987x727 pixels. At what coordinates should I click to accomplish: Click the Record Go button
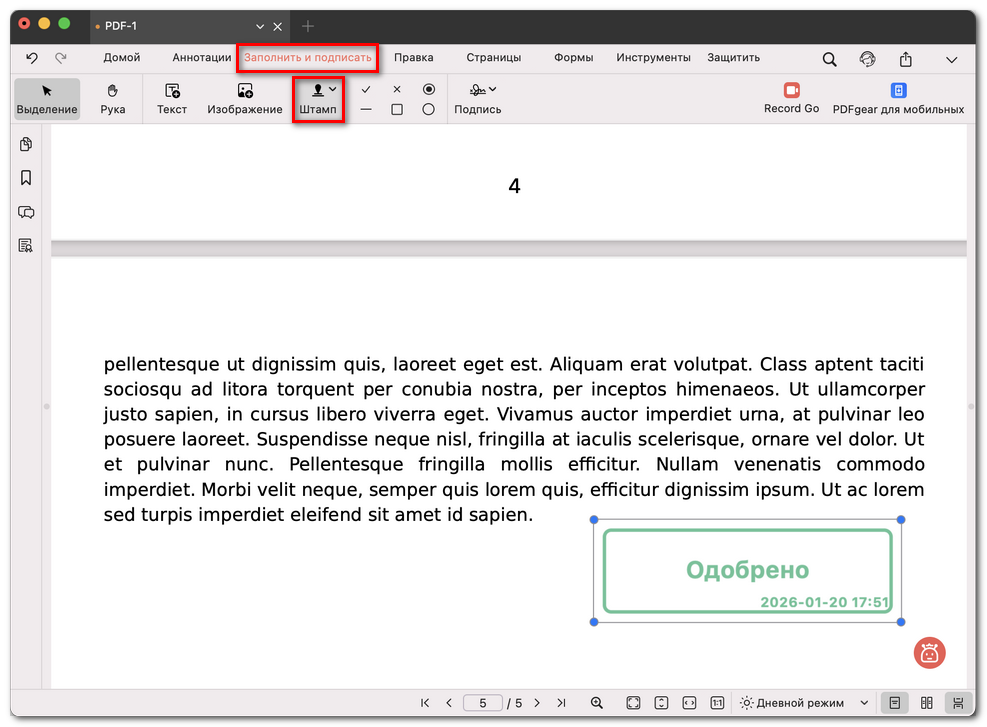[x=791, y=98]
